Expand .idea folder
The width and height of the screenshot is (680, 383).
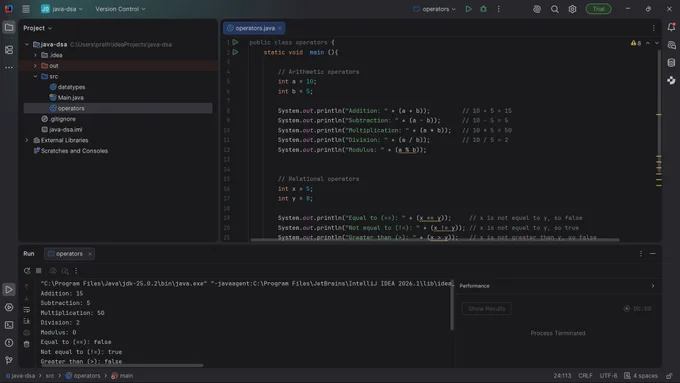(36, 55)
